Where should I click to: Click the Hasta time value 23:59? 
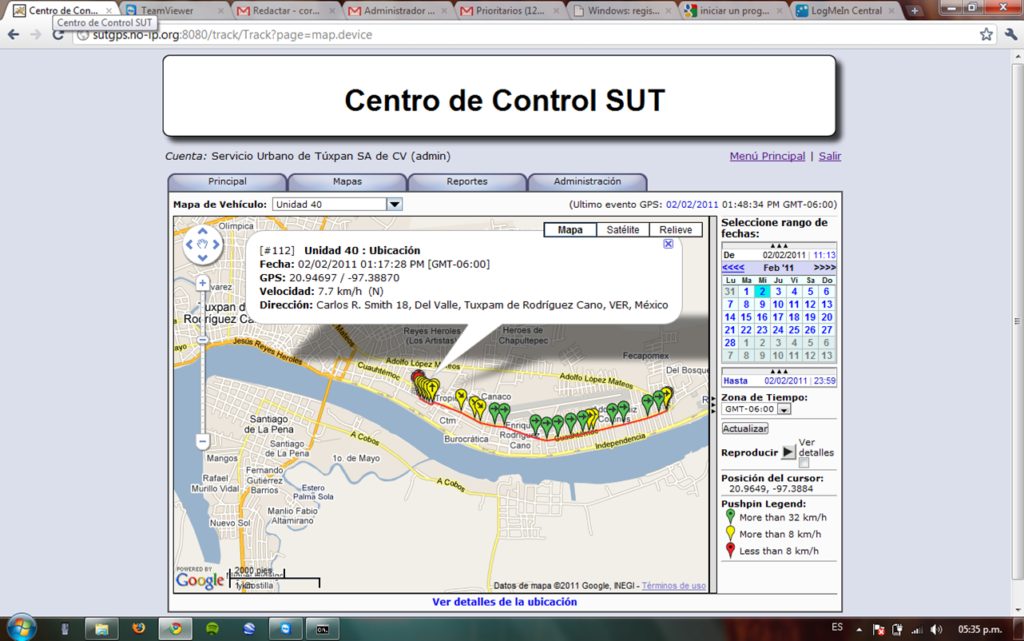(824, 381)
